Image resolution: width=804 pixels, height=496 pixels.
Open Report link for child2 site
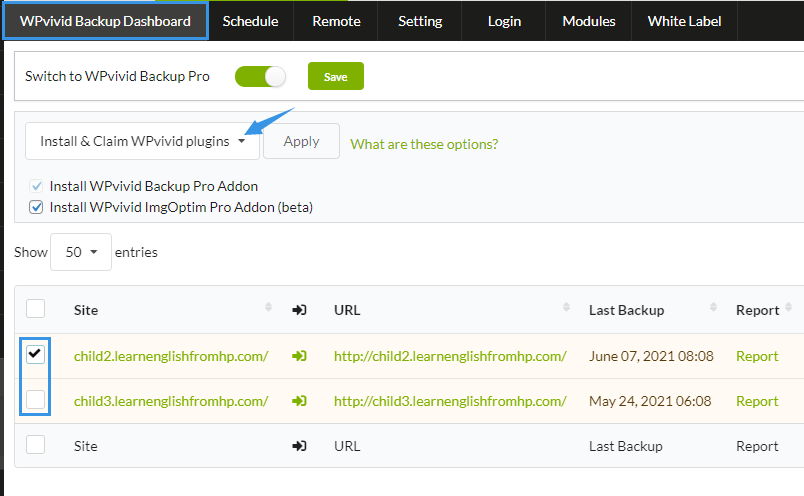pos(757,356)
